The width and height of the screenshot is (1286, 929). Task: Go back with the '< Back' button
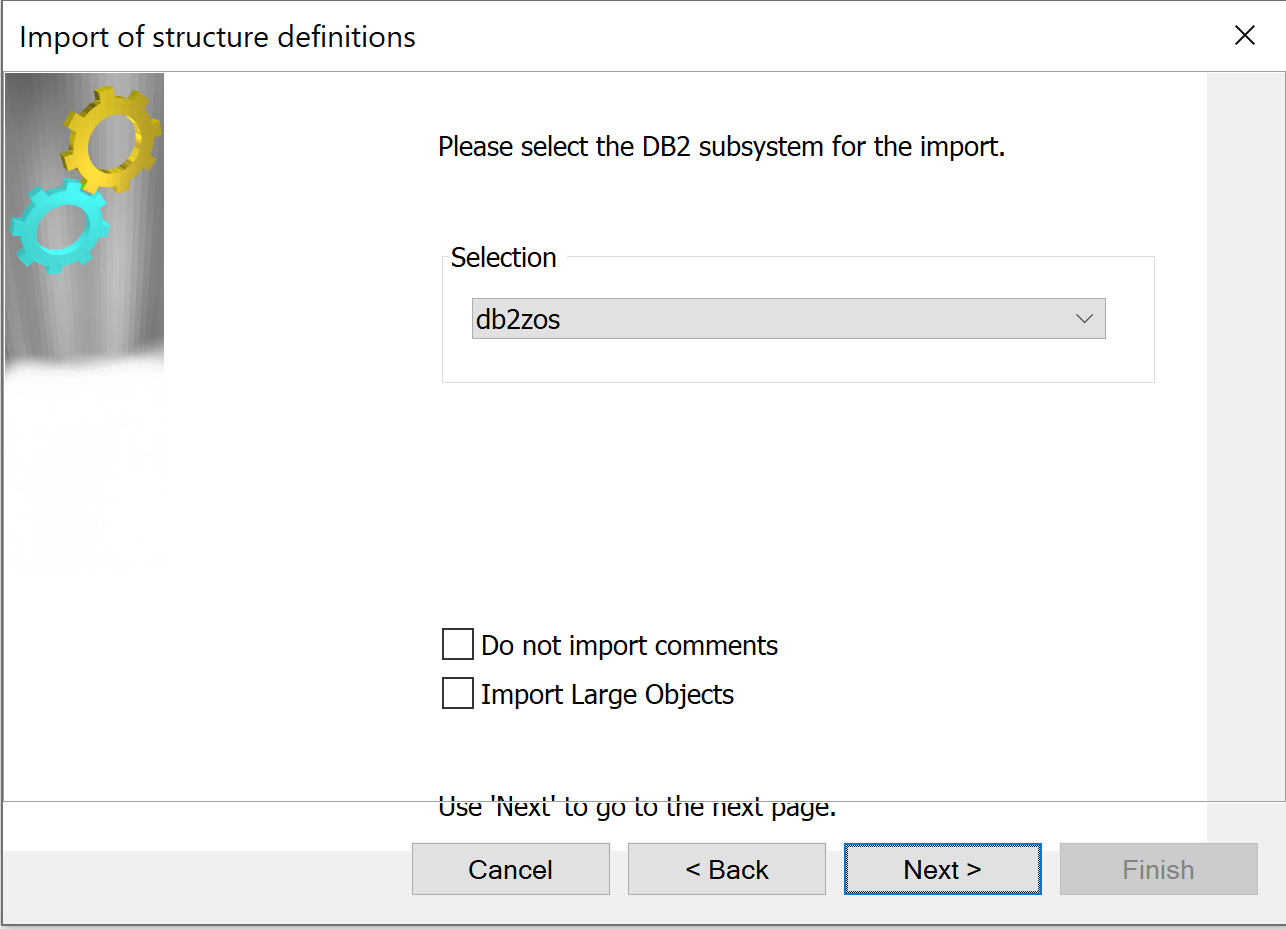[x=726, y=869]
